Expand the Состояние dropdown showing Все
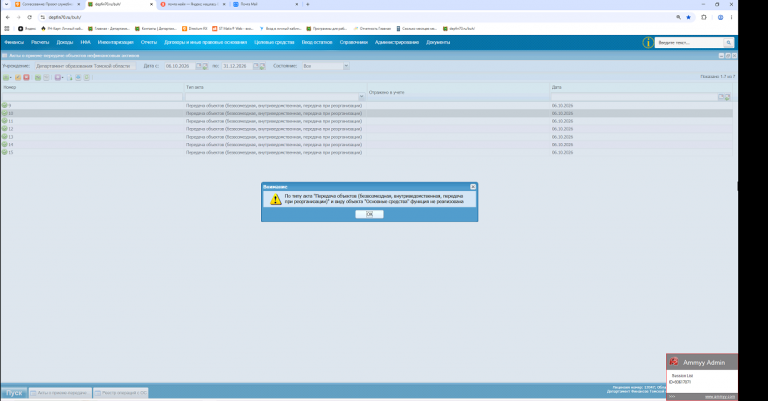768x401 pixels. click(346, 66)
